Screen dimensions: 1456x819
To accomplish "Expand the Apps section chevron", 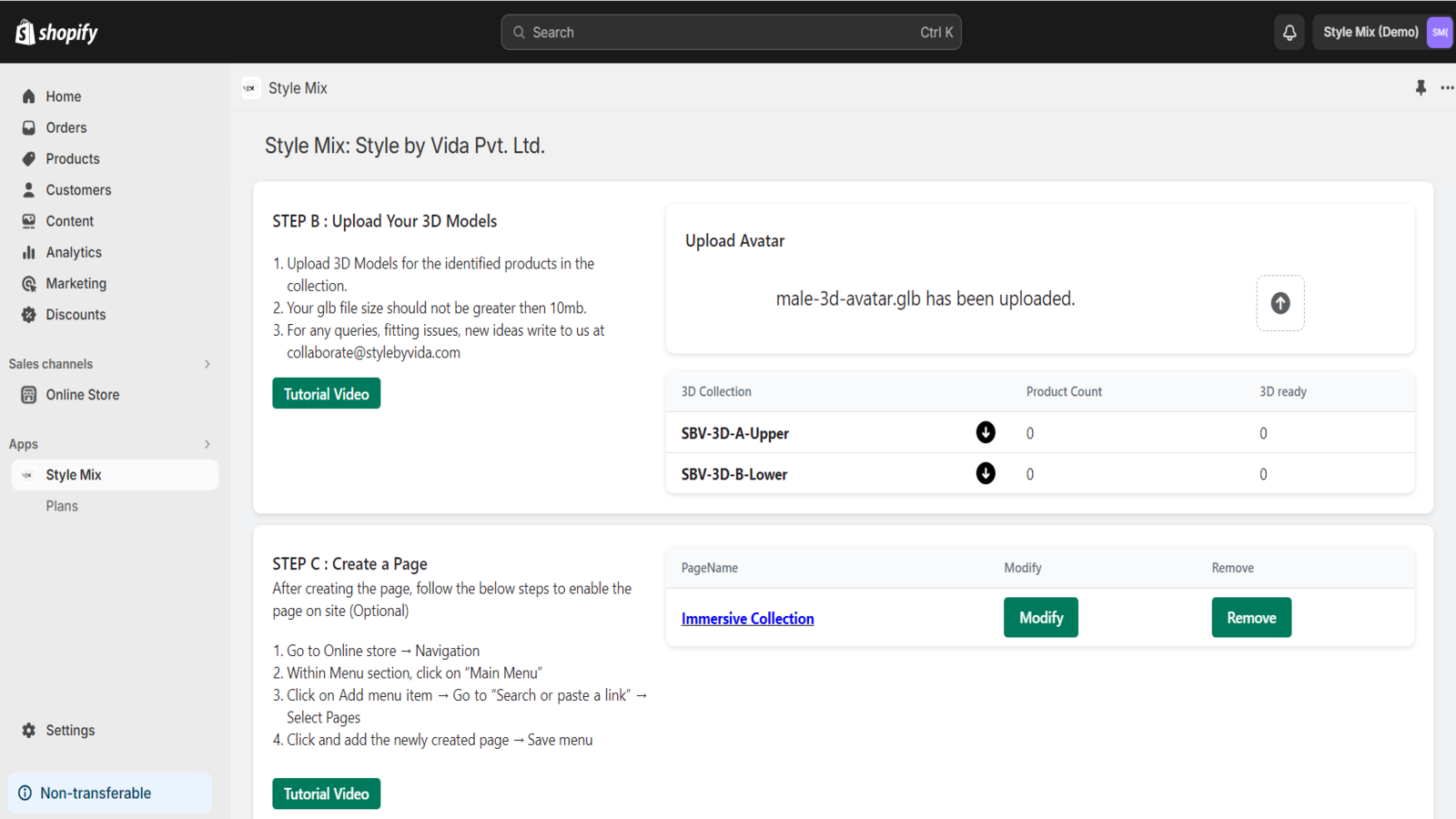I will pyautogui.click(x=207, y=444).
